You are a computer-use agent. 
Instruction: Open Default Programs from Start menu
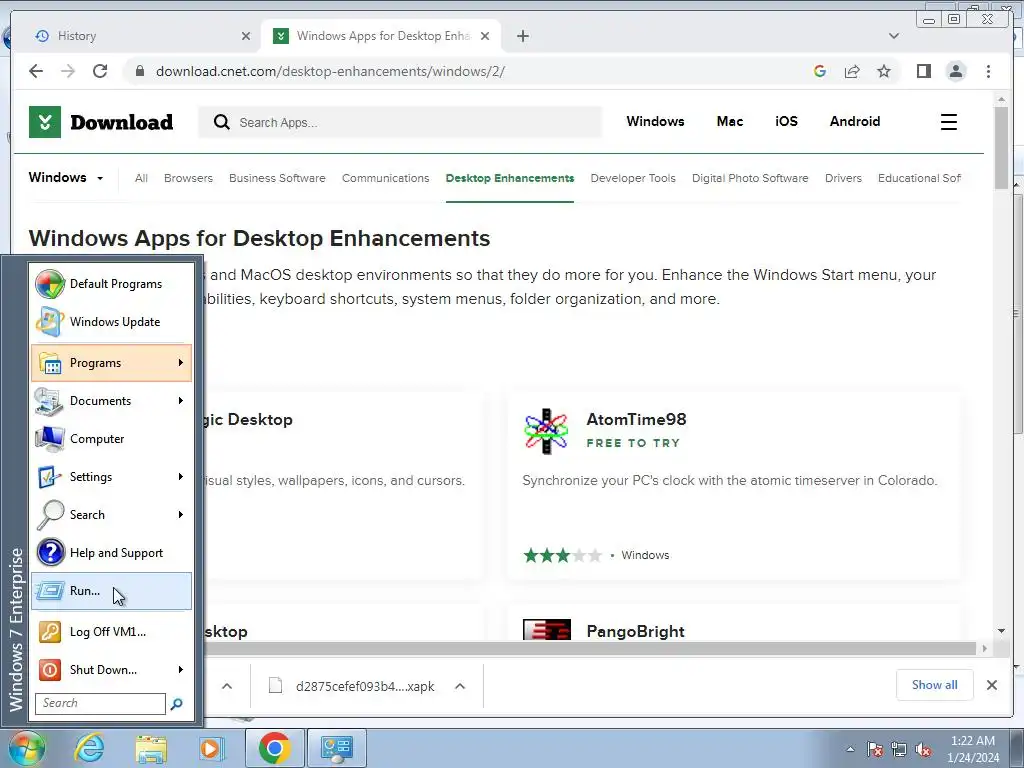coord(112,284)
